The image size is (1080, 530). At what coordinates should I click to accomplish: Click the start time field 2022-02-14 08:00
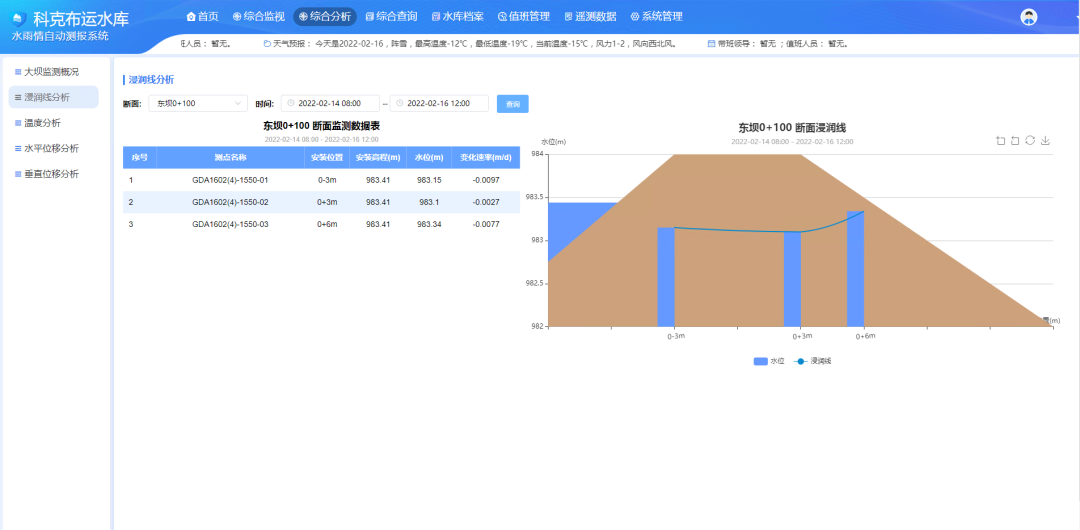[331, 103]
